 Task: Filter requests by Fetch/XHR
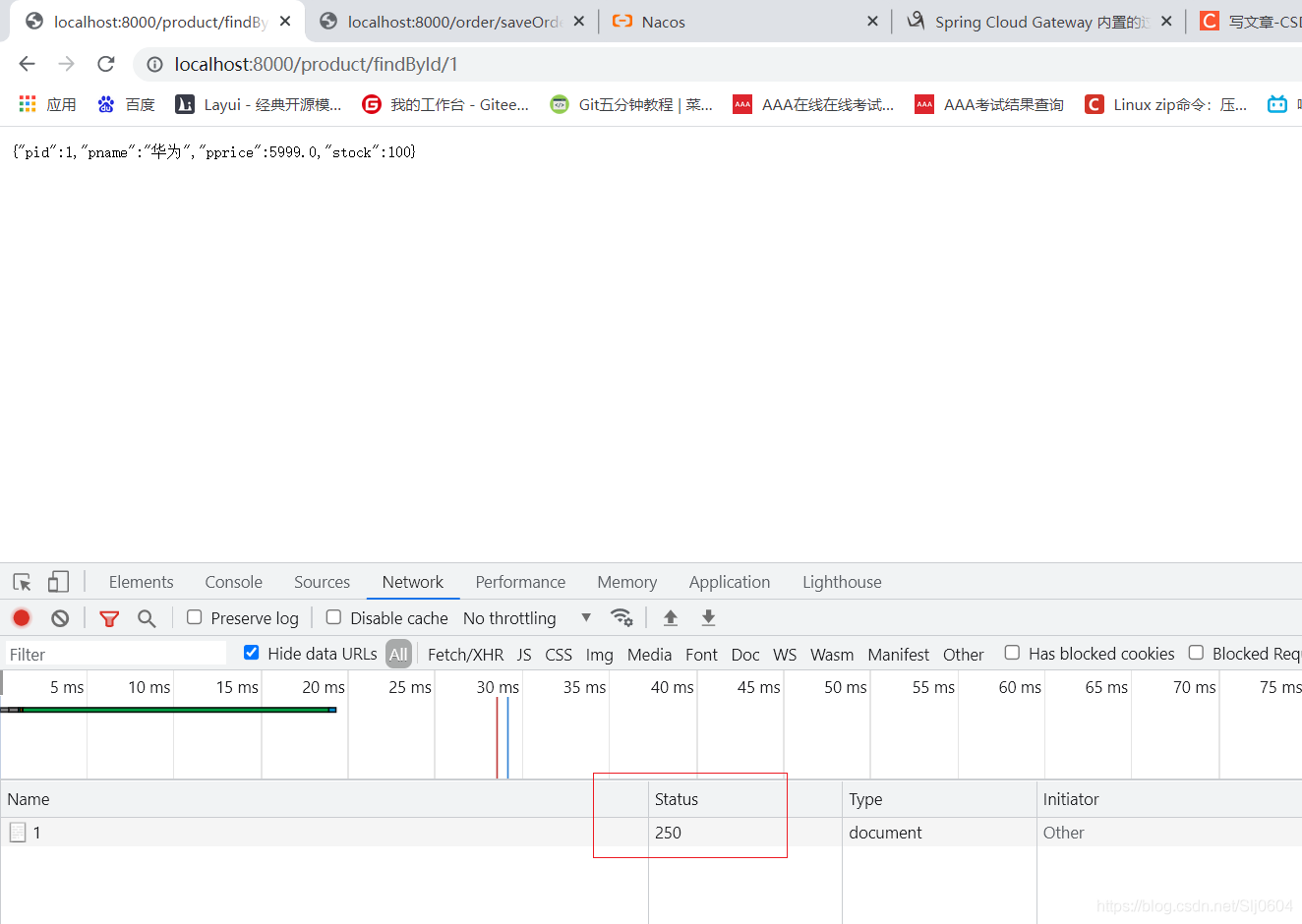[465, 655]
